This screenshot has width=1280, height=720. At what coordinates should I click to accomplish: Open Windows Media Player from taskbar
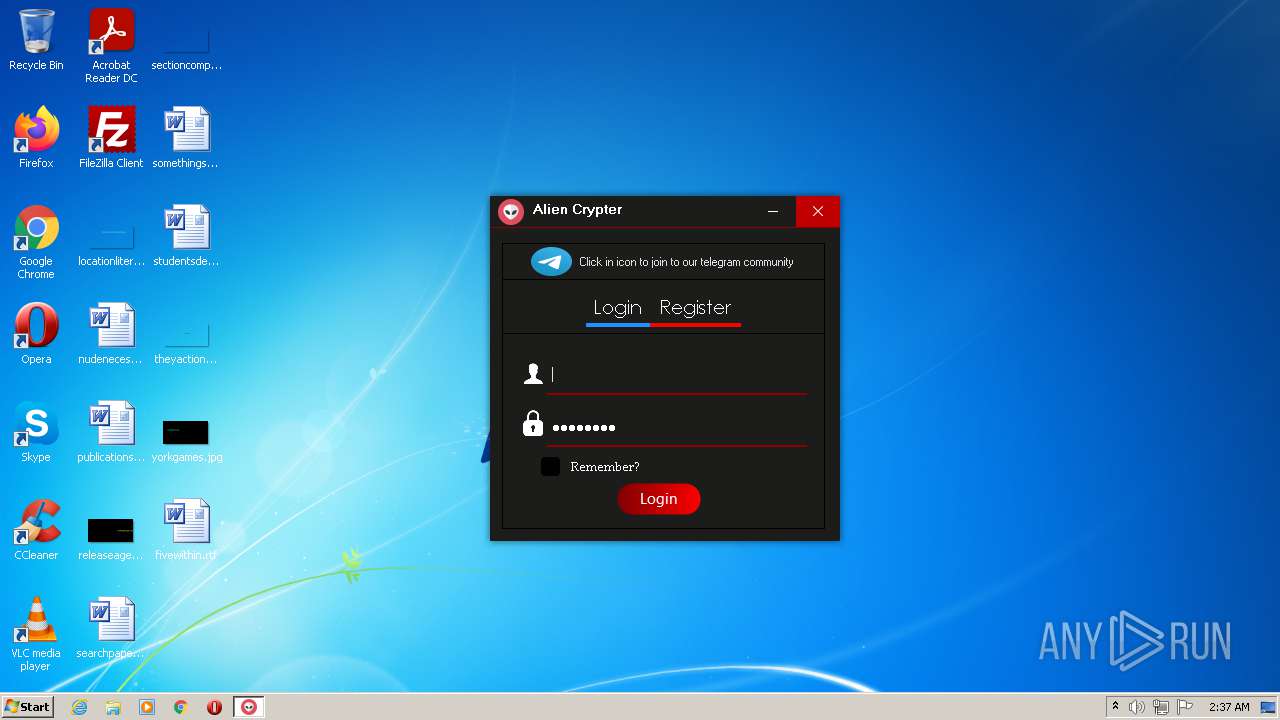click(x=147, y=707)
